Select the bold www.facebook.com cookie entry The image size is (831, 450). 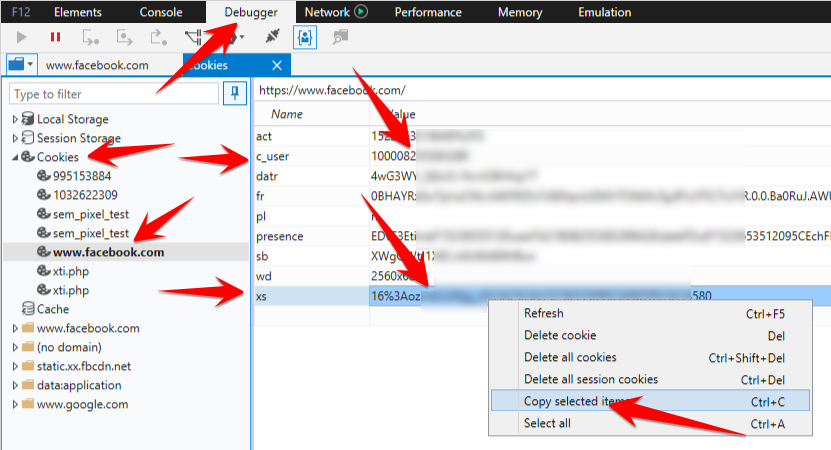108,252
